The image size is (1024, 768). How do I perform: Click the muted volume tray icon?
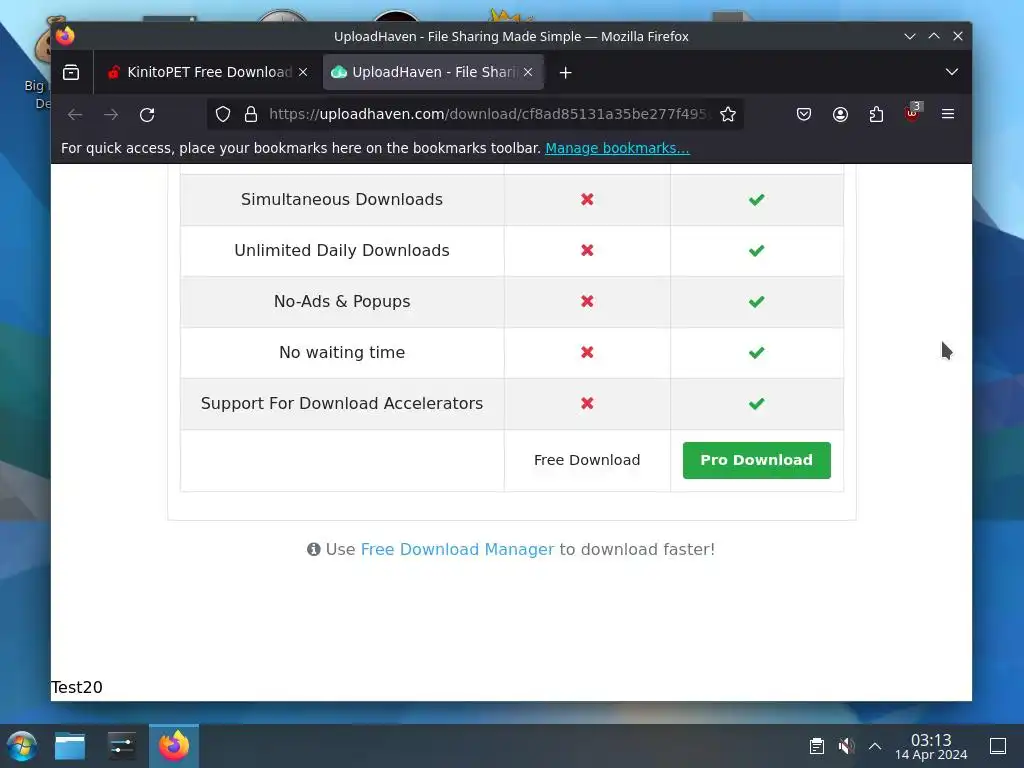coord(846,746)
